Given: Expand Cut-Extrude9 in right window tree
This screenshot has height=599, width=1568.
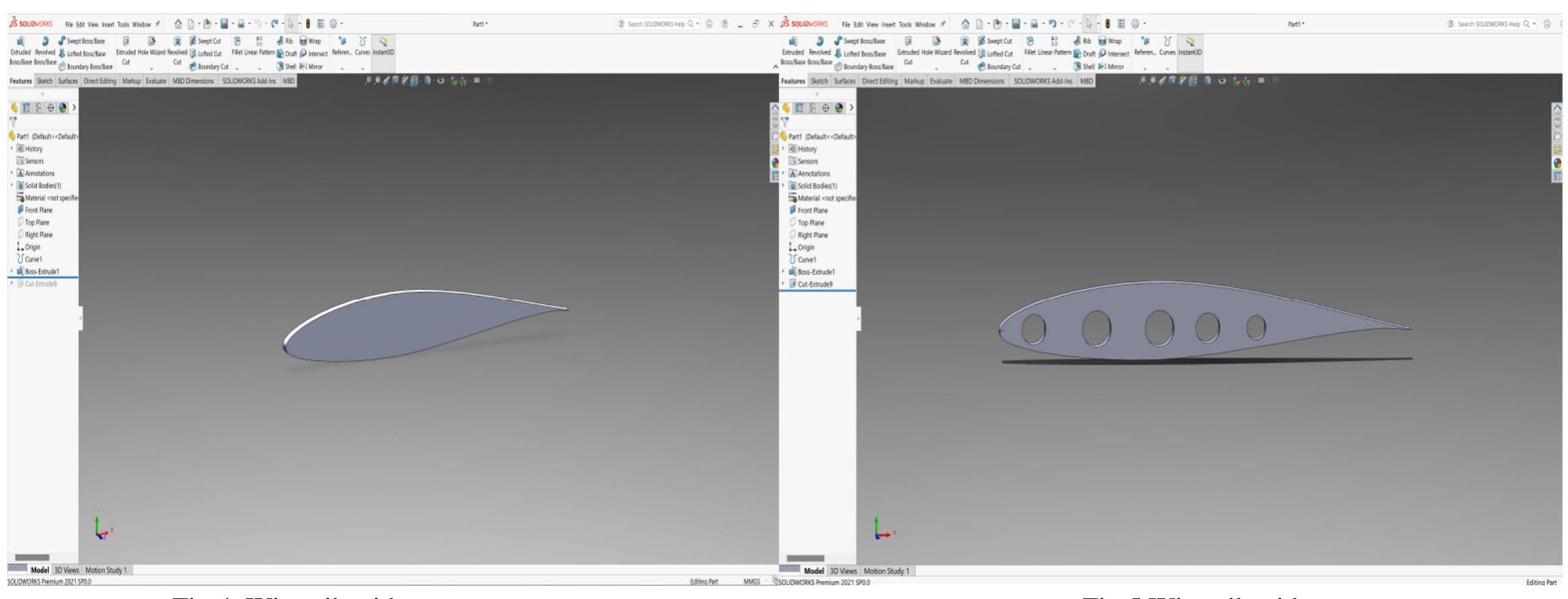Looking at the screenshot, I should point(783,284).
